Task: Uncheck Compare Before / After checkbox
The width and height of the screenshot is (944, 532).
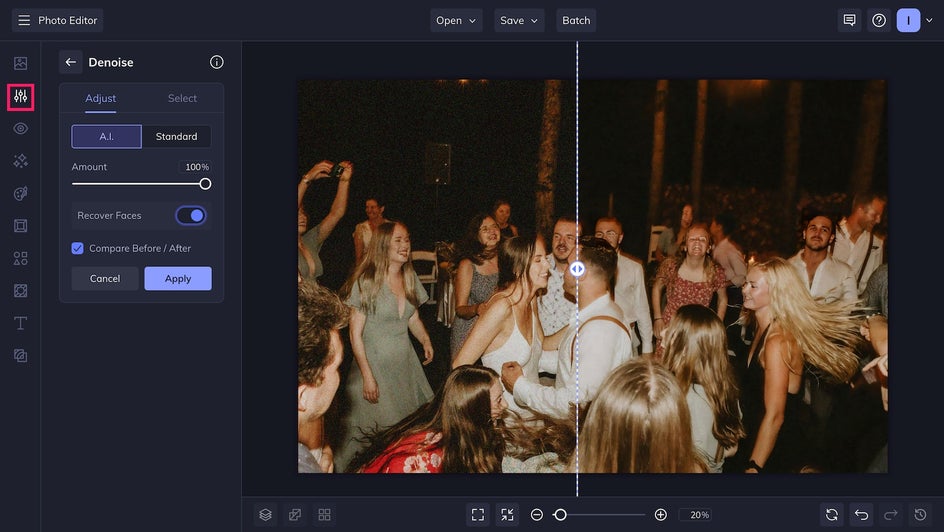Action: pyautogui.click(x=78, y=248)
